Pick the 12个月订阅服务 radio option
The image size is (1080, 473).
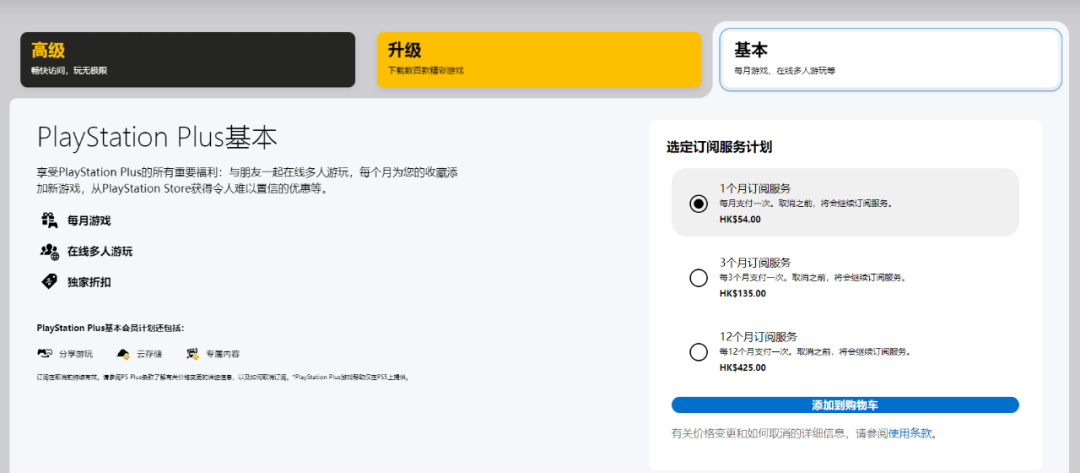698,352
